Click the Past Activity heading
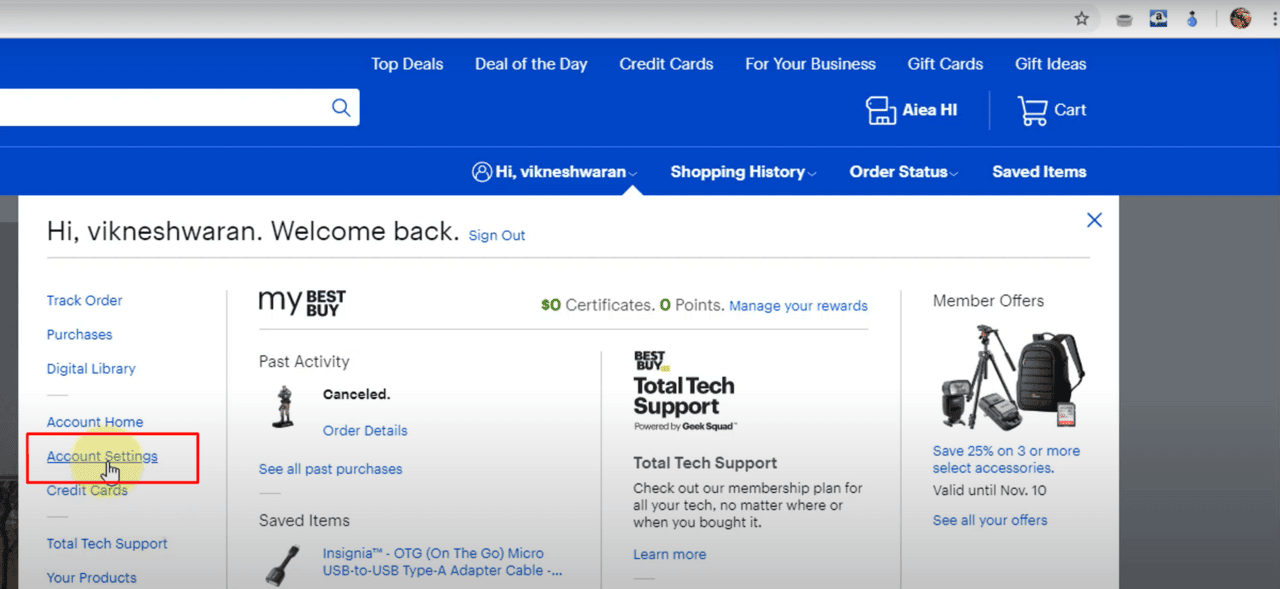 (x=304, y=361)
